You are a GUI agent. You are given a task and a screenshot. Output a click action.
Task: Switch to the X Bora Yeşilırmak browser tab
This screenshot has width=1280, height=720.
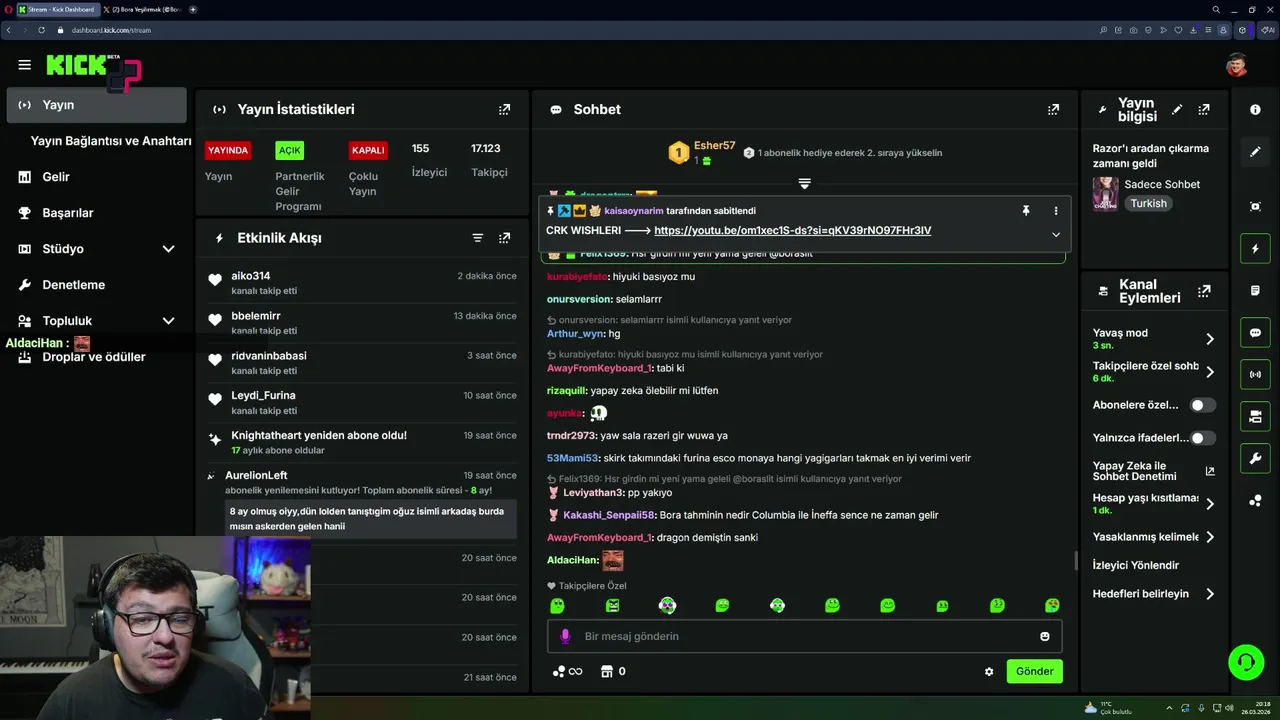click(142, 9)
